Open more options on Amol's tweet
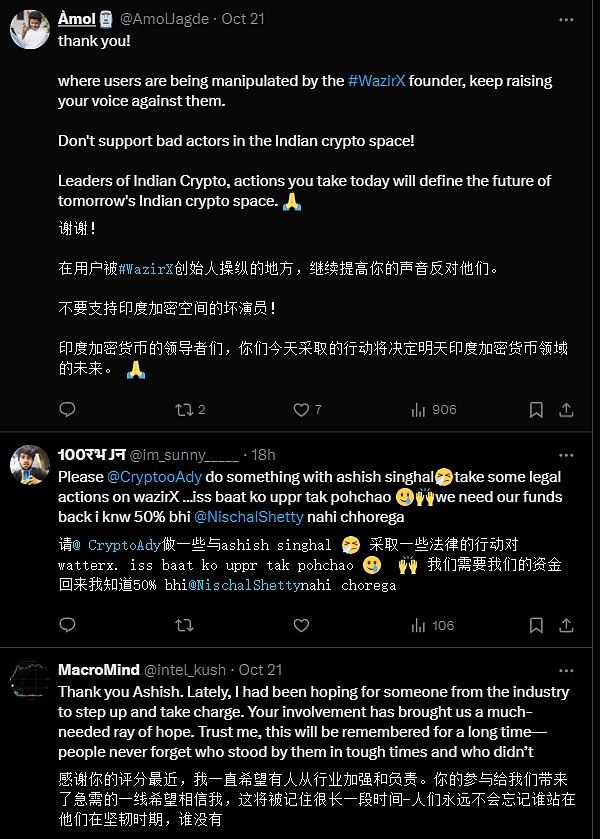Viewport: 600px width, 839px height. click(566, 20)
